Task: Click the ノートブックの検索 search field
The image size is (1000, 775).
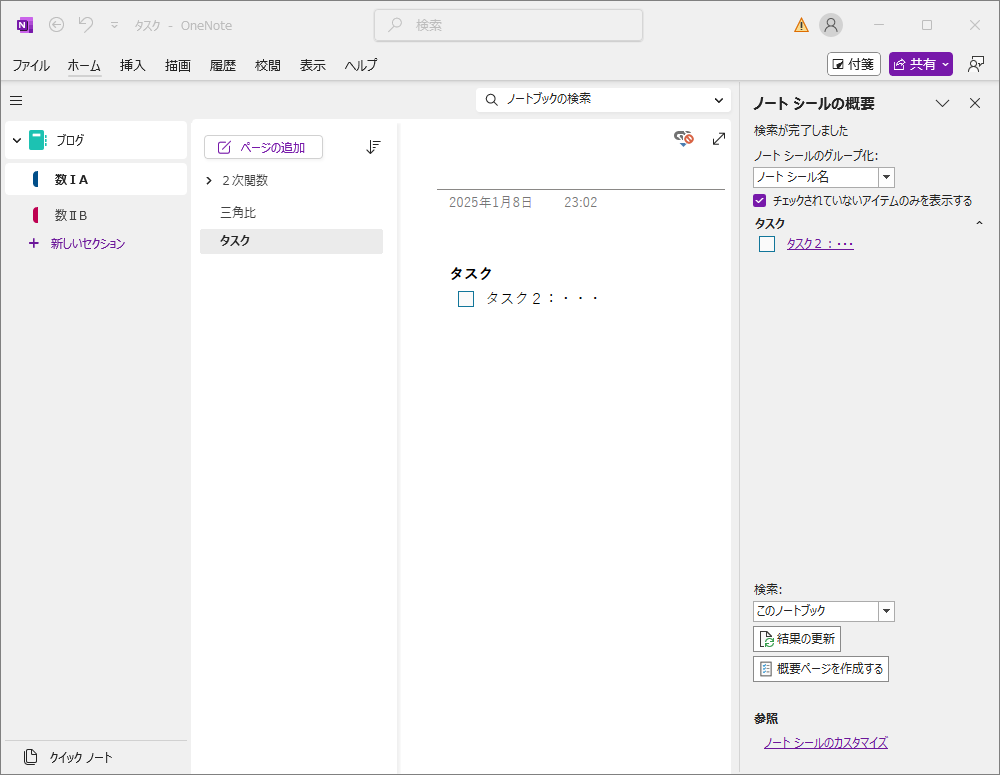Action: tap(600, 99)
